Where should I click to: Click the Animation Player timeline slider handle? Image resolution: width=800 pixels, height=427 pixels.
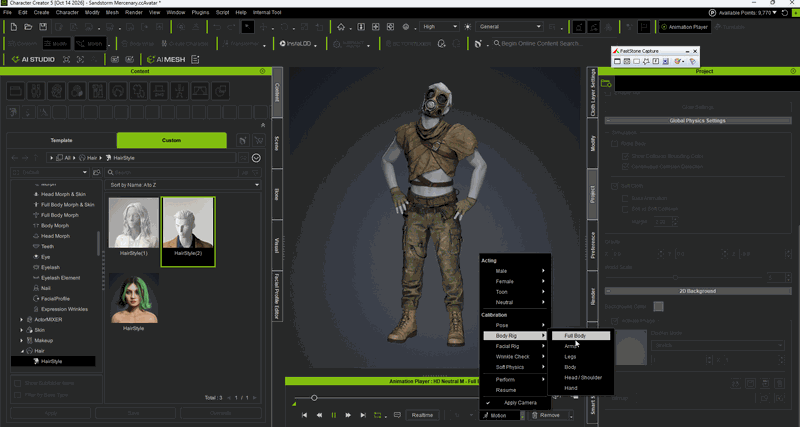[314, 398]
